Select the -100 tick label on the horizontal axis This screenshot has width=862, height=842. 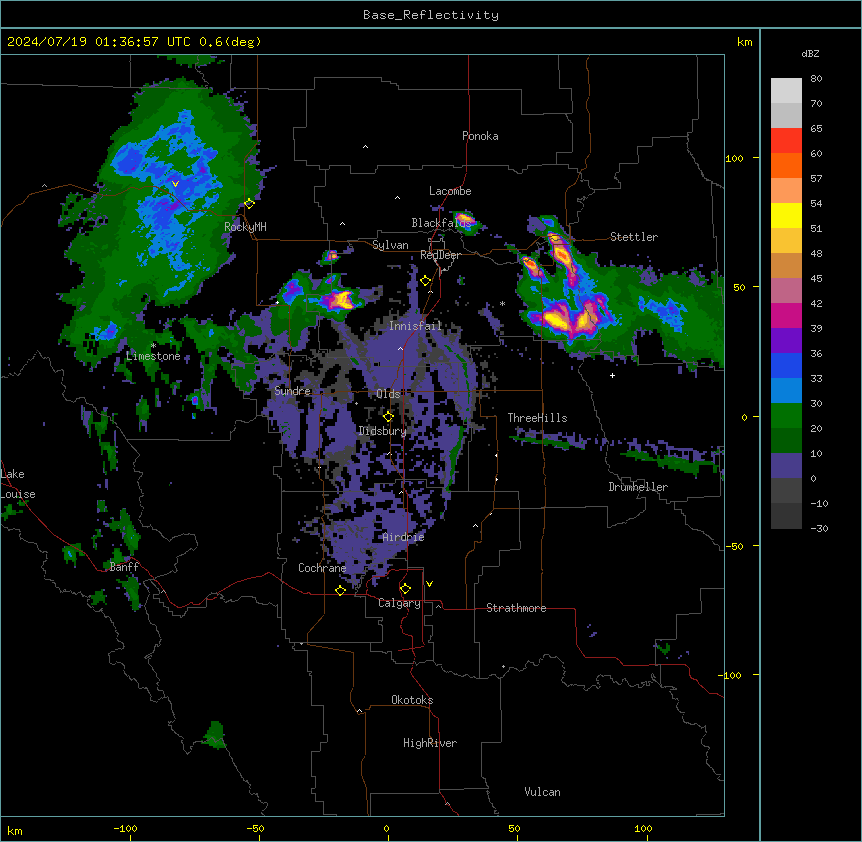point(125,828)
